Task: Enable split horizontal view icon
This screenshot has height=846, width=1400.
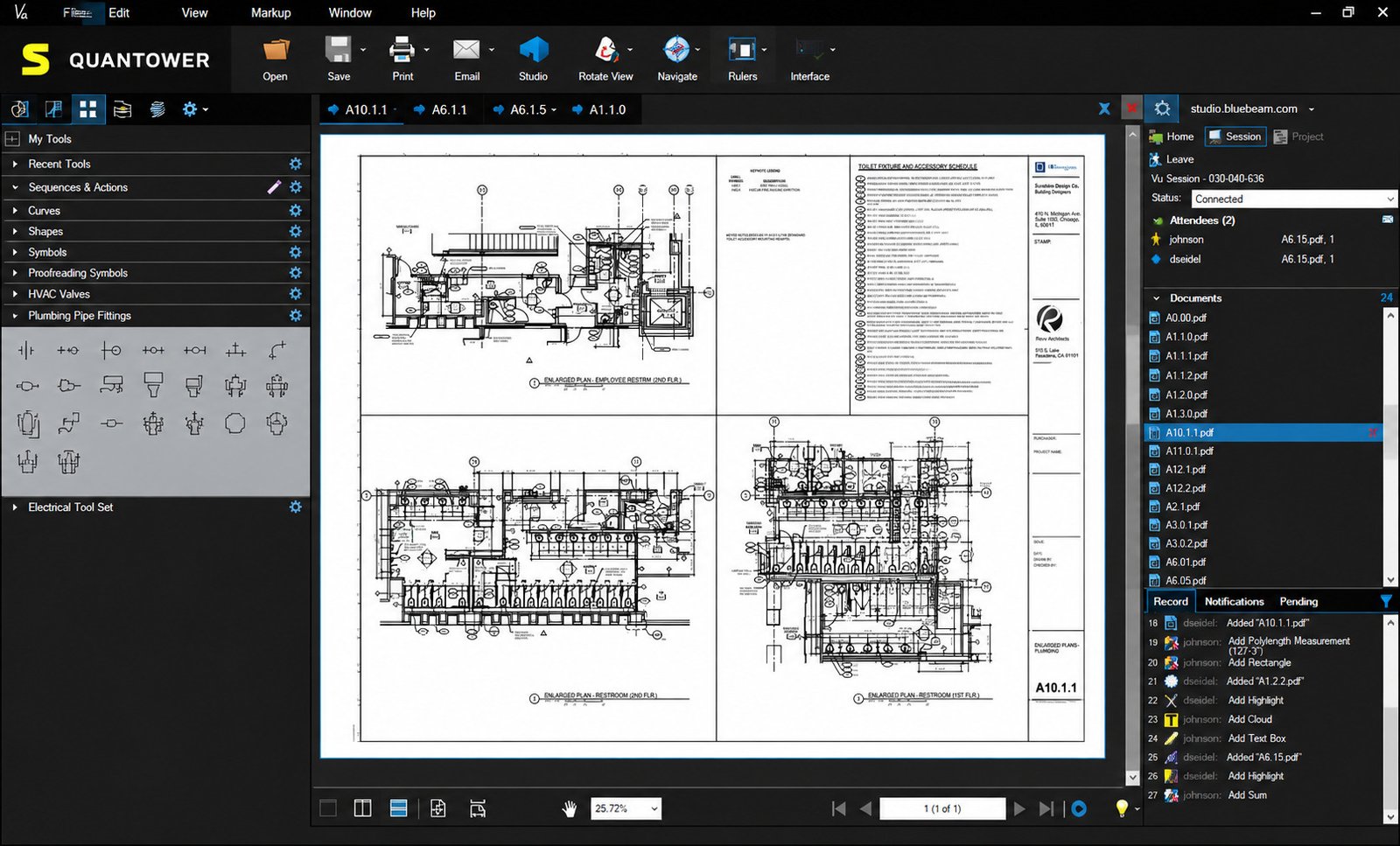Action: pyautogui.click(x=398, y=808)
